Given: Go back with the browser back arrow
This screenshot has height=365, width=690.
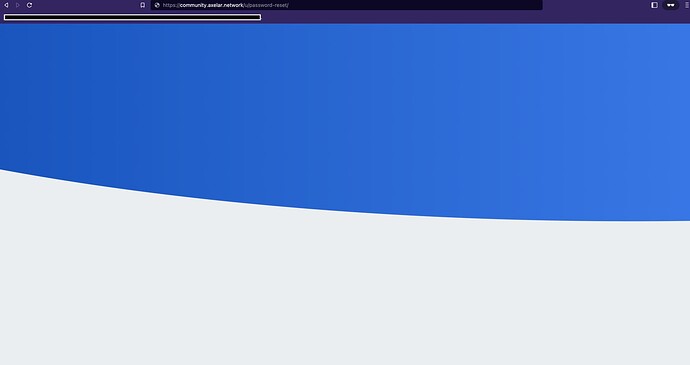Looking at the screenshot, I should 6,5.
